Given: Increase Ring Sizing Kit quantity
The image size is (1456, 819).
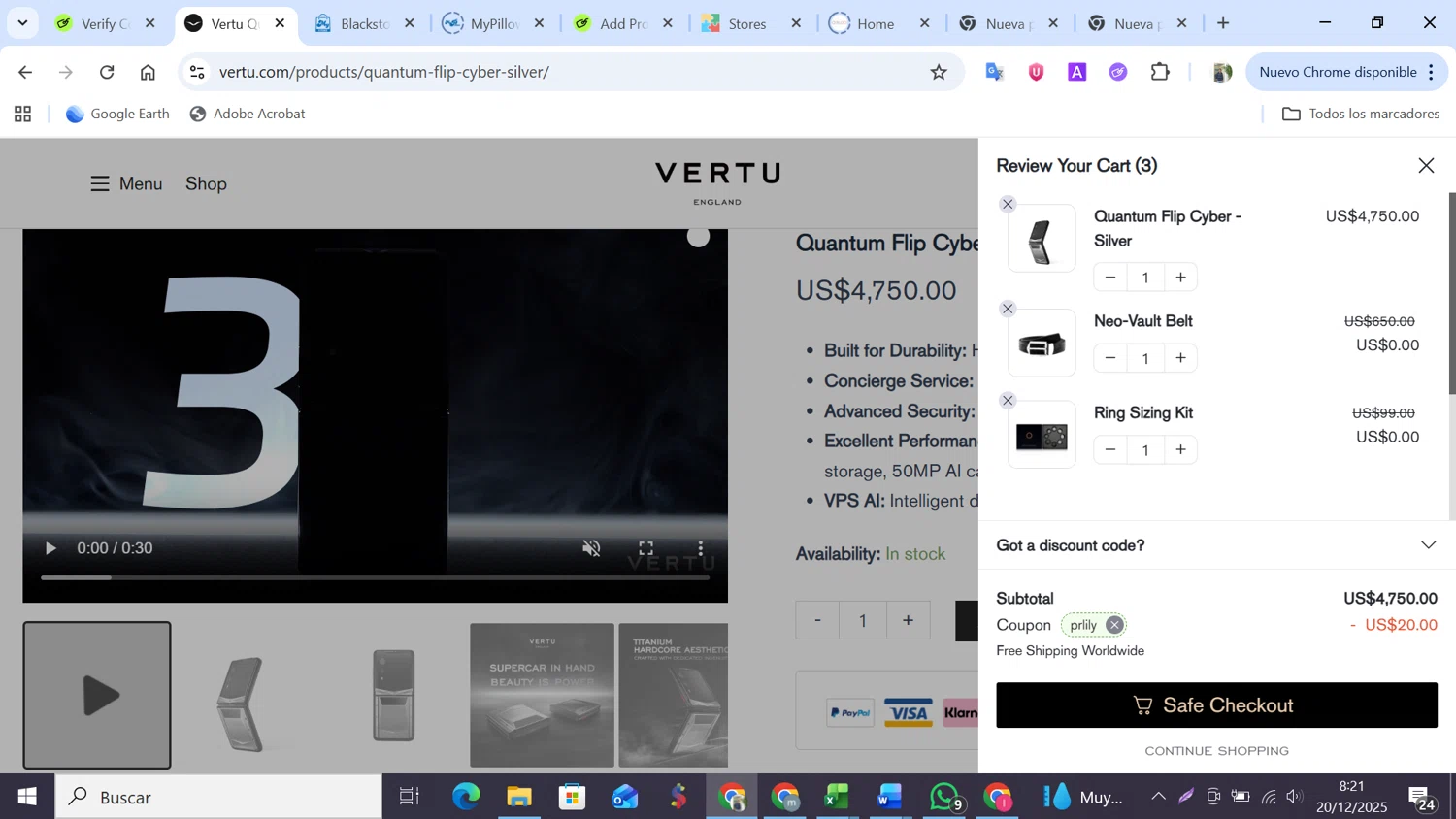Looking at the screenshot, I should (1180, 449).
